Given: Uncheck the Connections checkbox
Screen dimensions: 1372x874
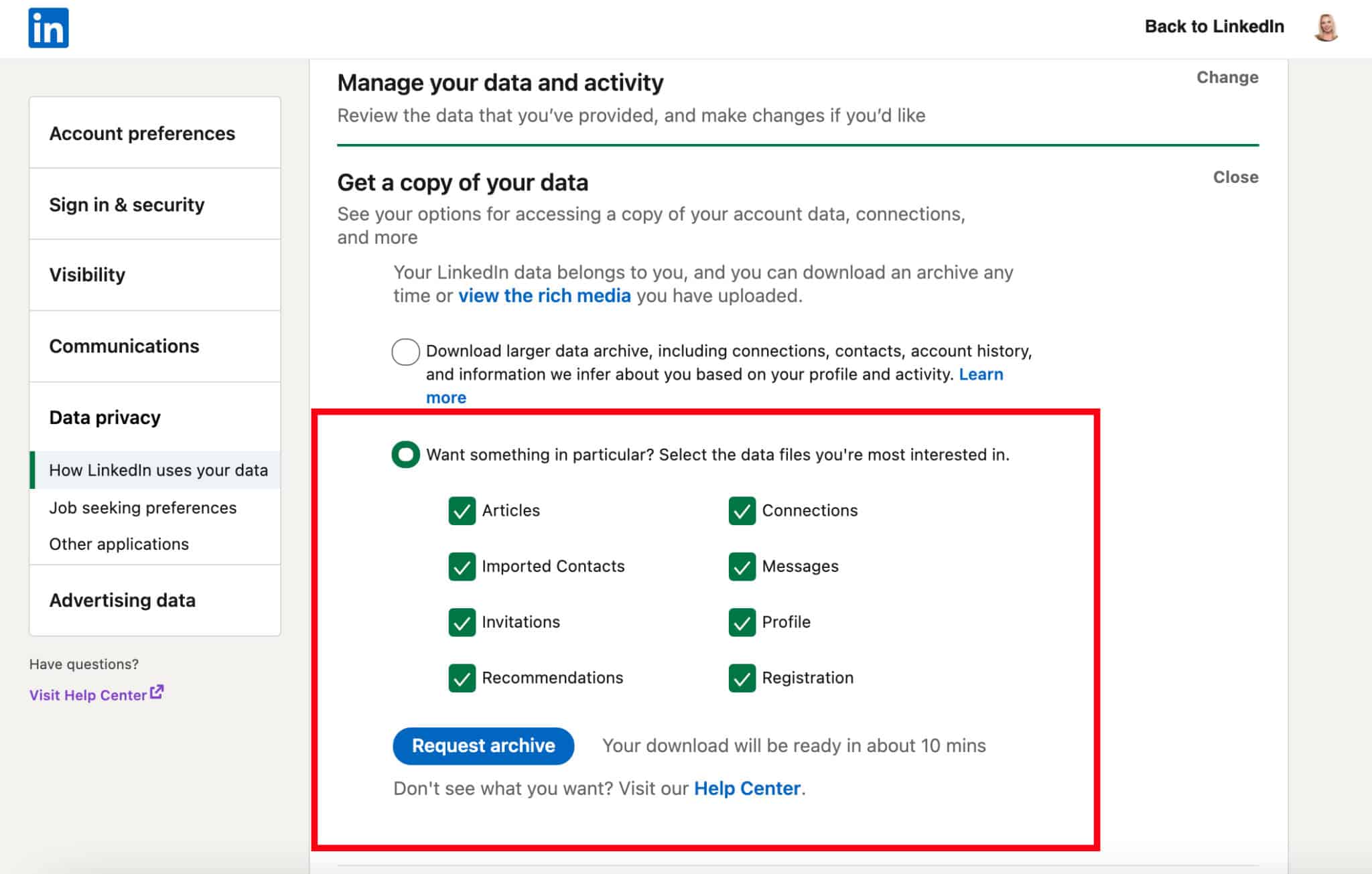Looking at the screenshot, I should pyautogui.click(x=742, y=510).
